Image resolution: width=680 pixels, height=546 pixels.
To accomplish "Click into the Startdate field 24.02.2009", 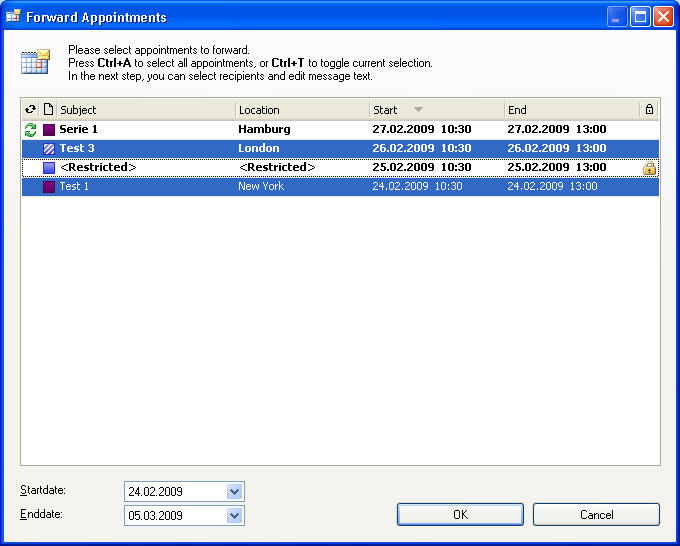I will [174, 492].
